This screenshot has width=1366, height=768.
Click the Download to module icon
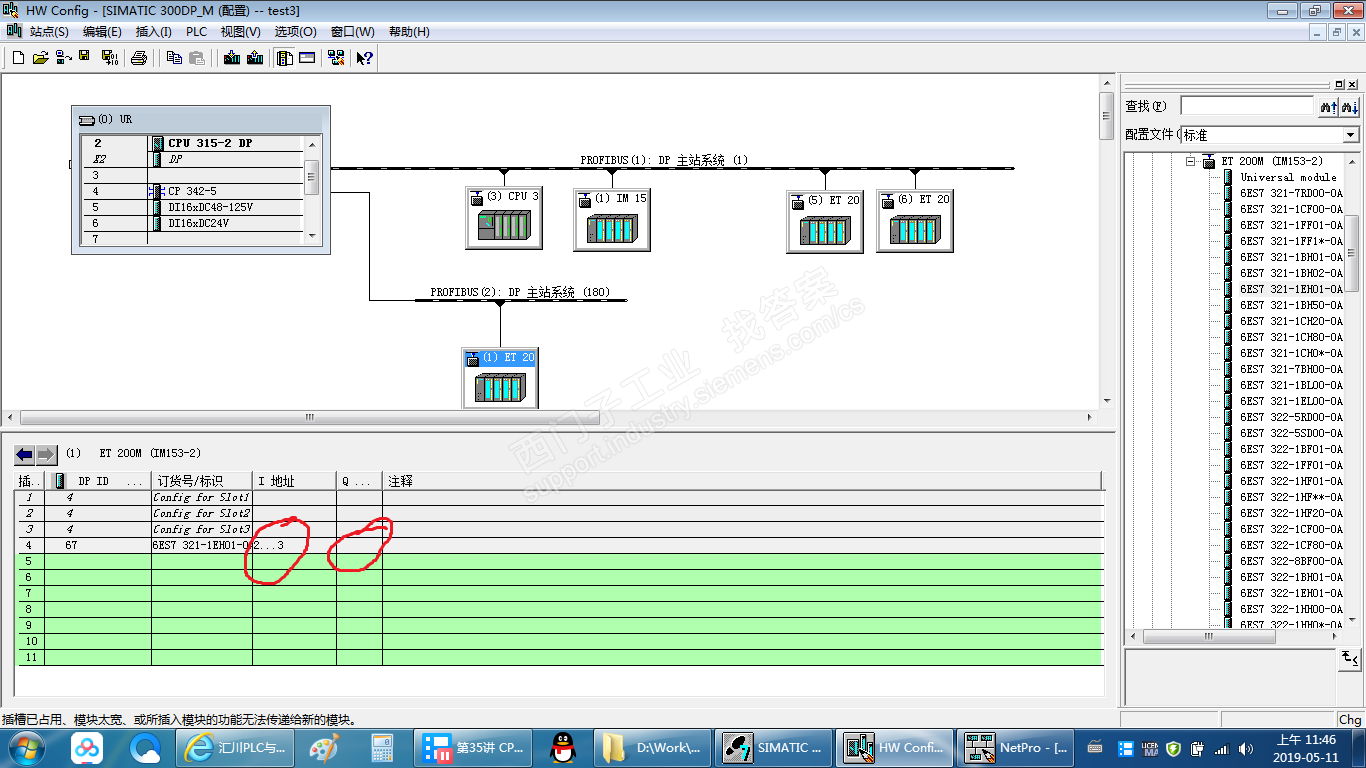232,58
